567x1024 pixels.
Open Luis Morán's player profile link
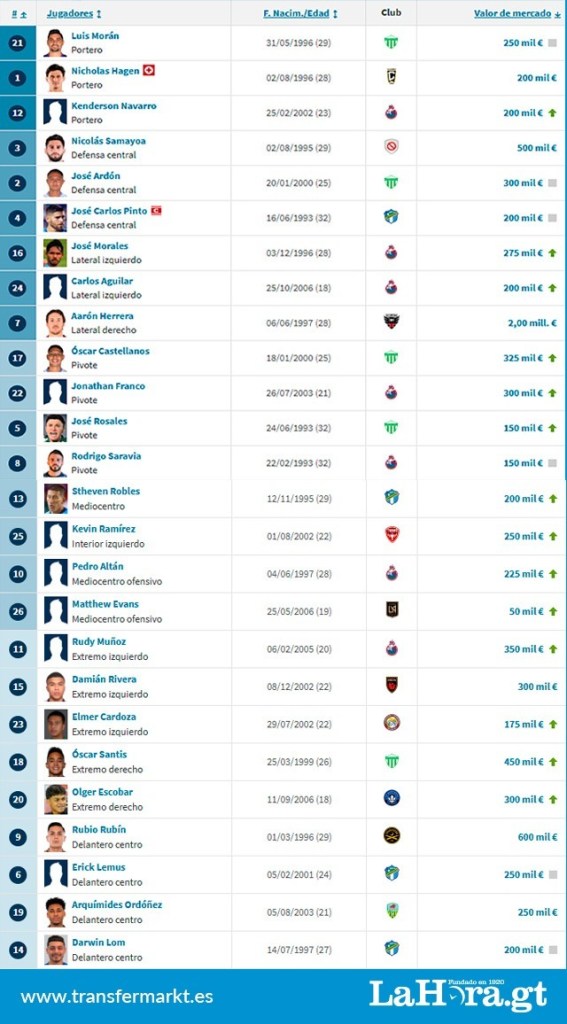(95, 36)
